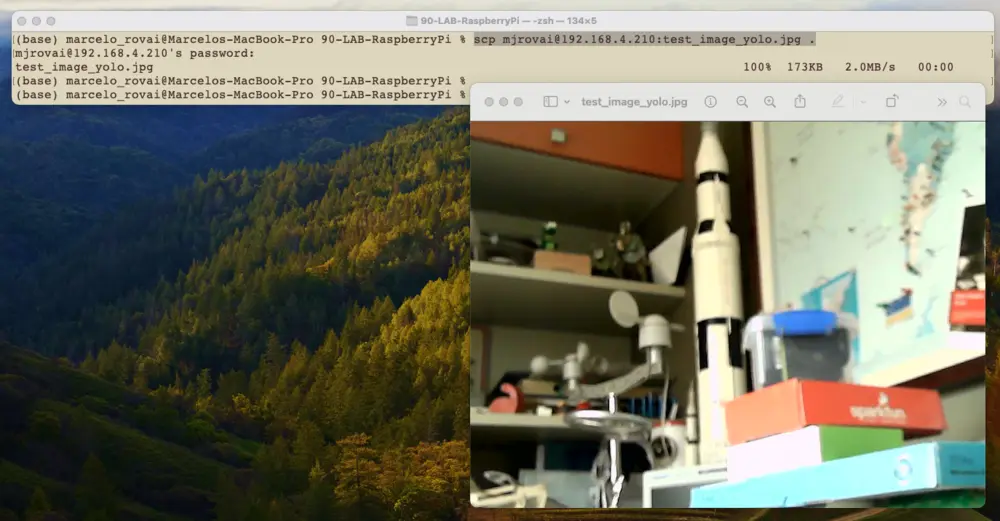1000x521 pixels.
Task: Show more toolbar items via double chevron
Action: pyautogui.click(x=941, y=102)
